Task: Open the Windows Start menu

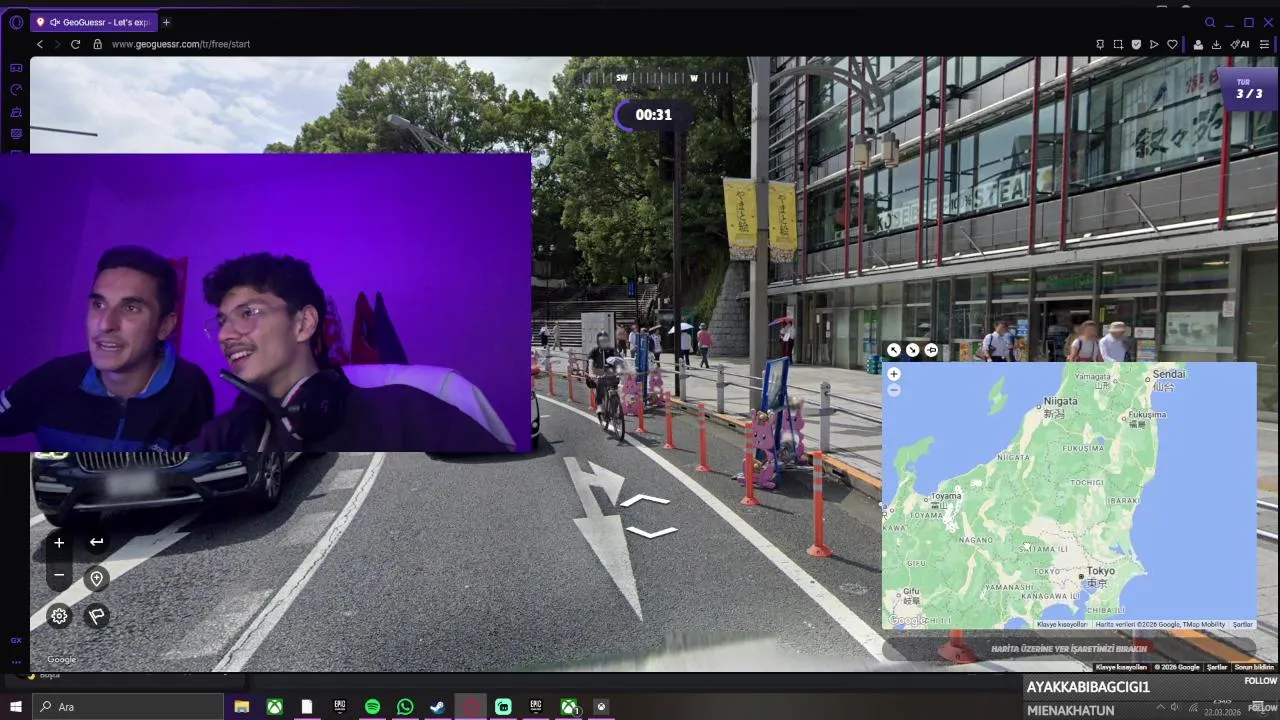Action: coord(16,707)
